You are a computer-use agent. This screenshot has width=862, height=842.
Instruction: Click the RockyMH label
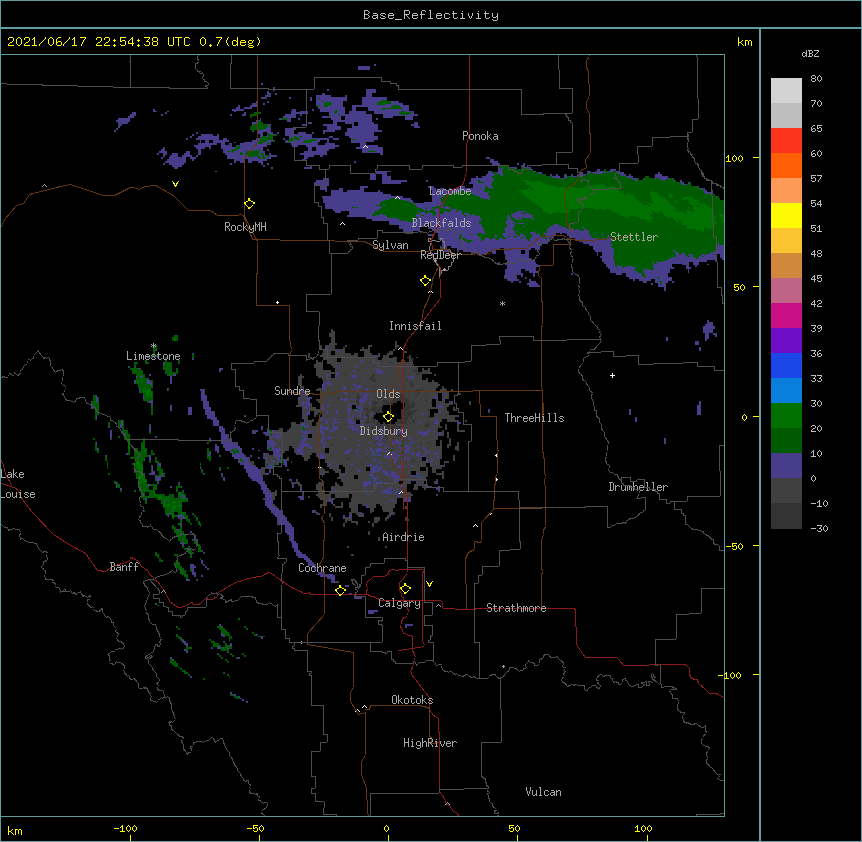tap(245, 227)
